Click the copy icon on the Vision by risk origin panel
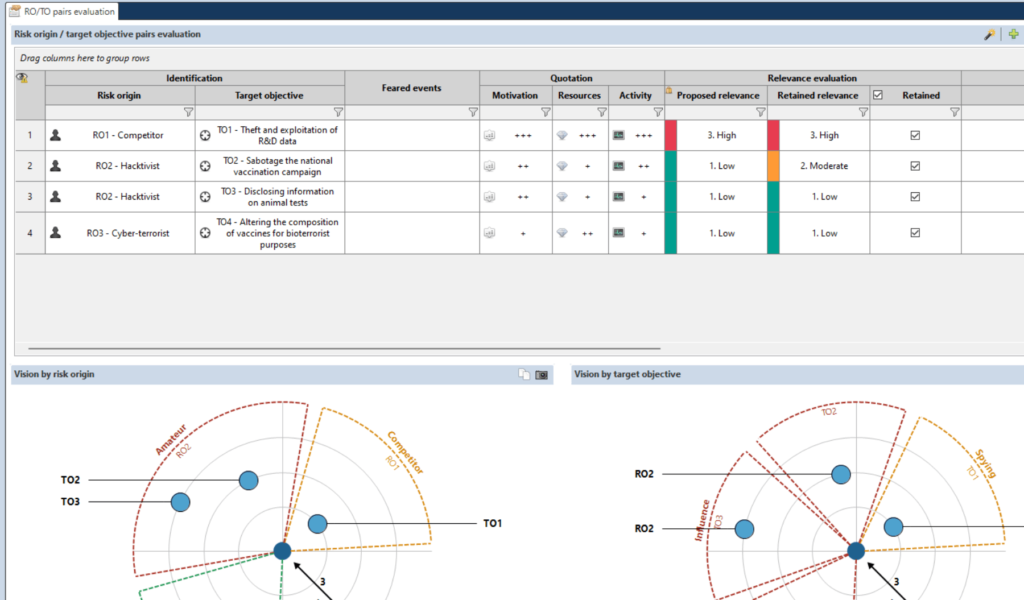Image resolution: width=1024 pixels, height=600 pixels. pyautogui.click(x=524, y=374)
